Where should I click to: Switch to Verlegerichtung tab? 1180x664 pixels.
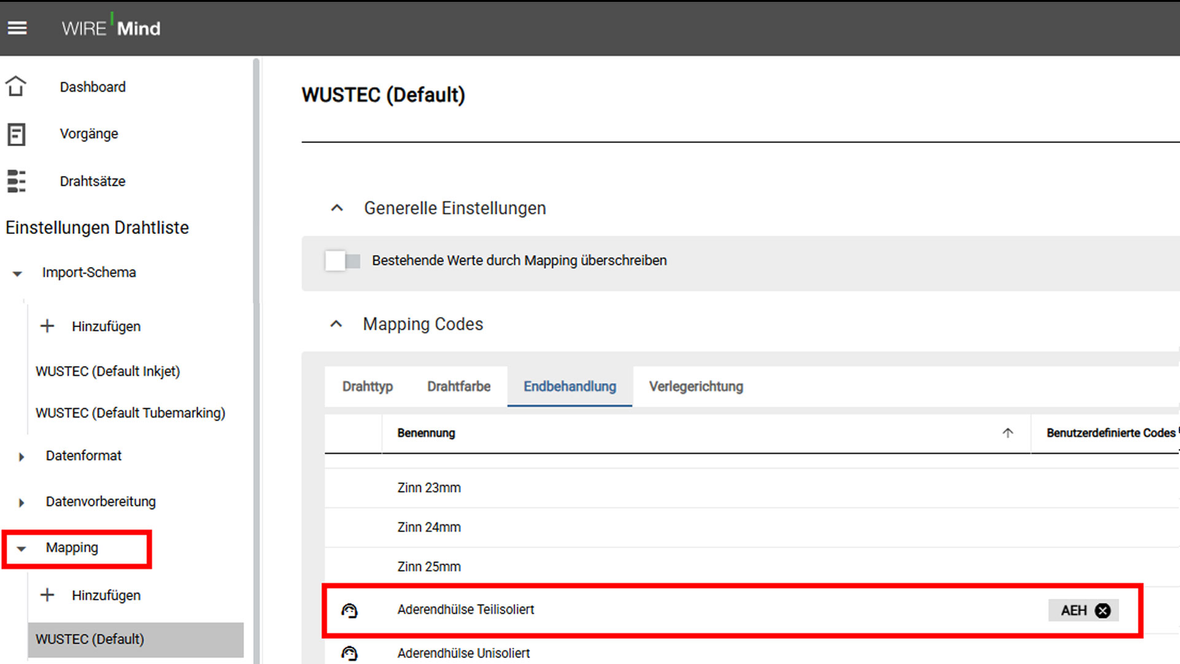(696, 386)
